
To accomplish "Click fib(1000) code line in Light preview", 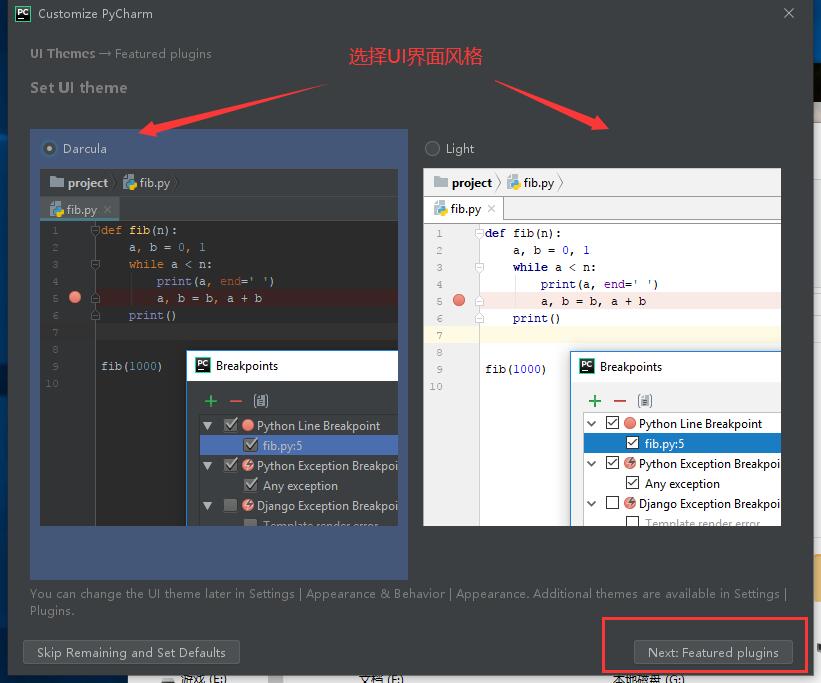I will (x=515, y=369).
